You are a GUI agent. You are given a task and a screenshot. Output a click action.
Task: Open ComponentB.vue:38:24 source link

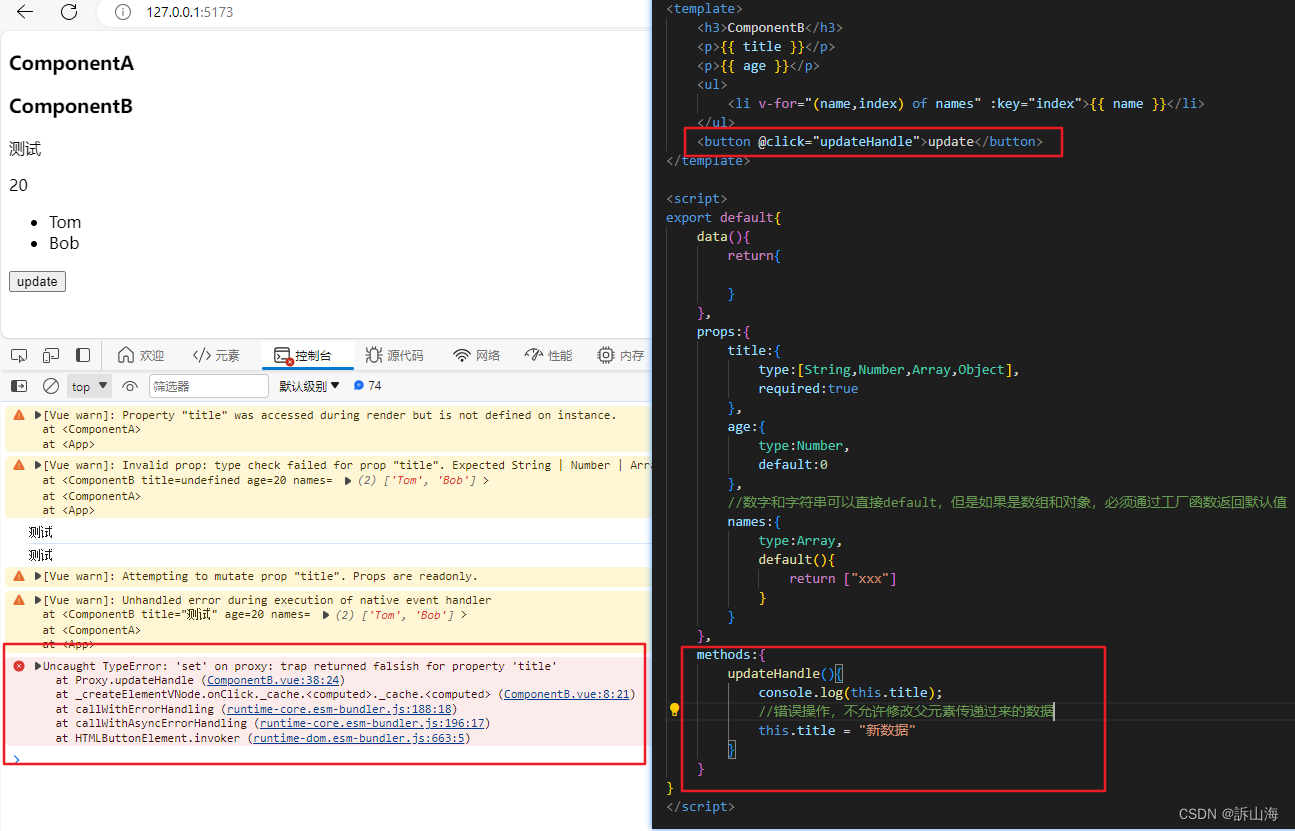tap(272, 680)
